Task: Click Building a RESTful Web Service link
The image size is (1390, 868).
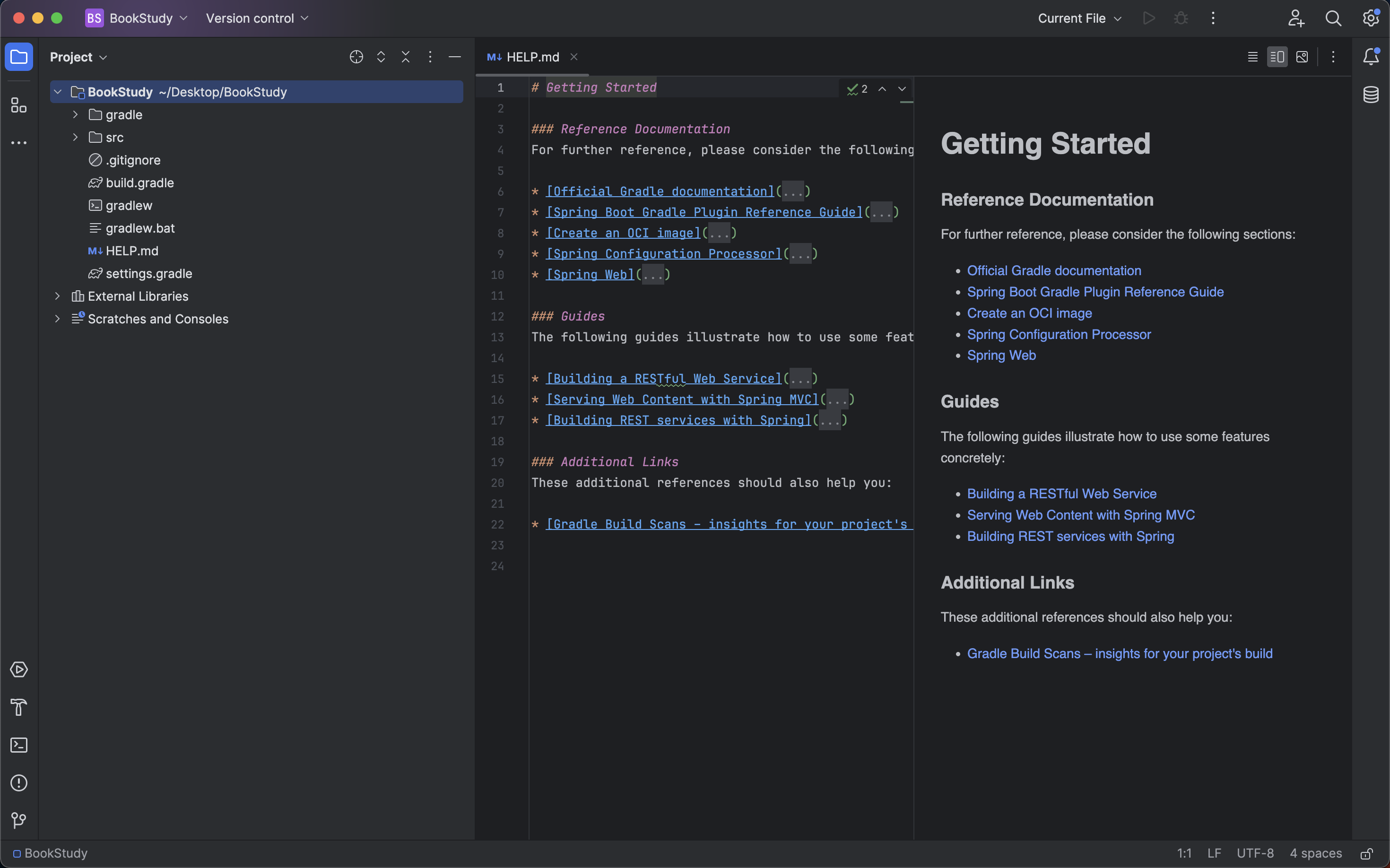Action: [x=1061, y=494]
